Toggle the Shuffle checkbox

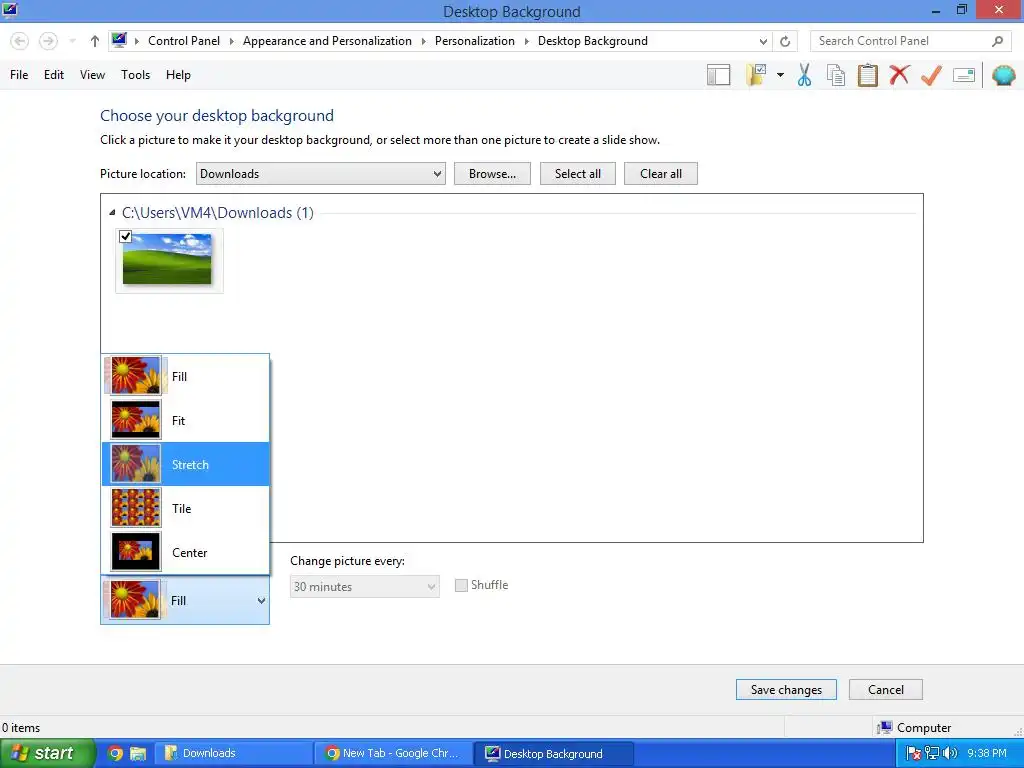coord(461,585)
